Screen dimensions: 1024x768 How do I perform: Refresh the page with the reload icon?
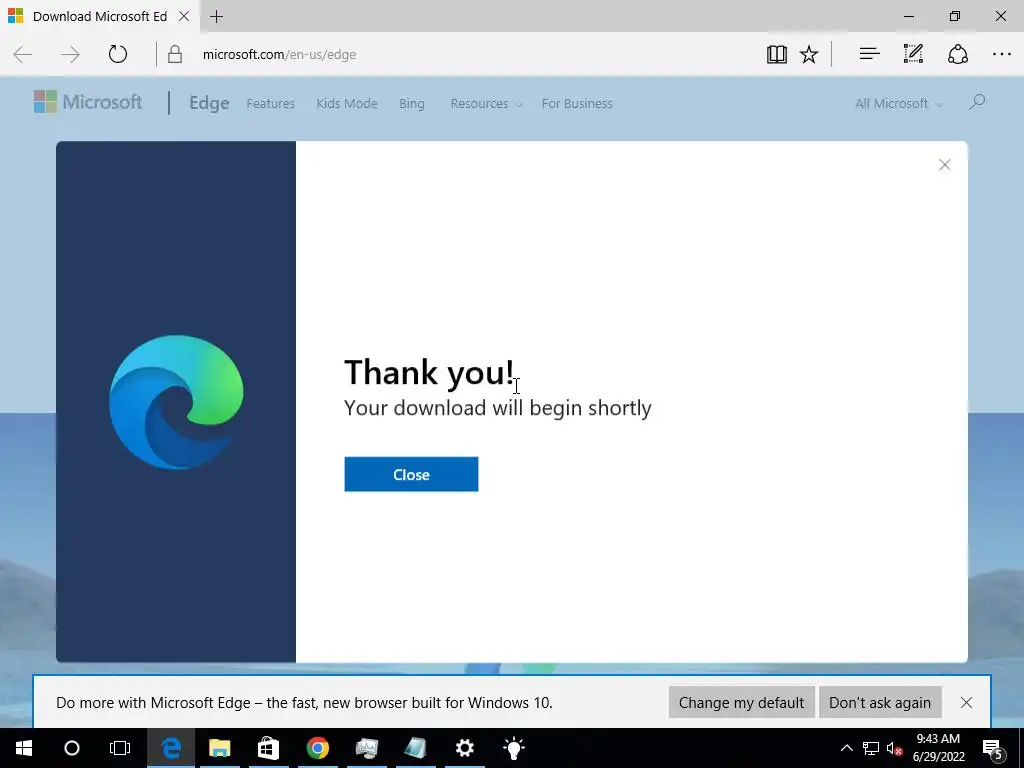pos(118,54)
